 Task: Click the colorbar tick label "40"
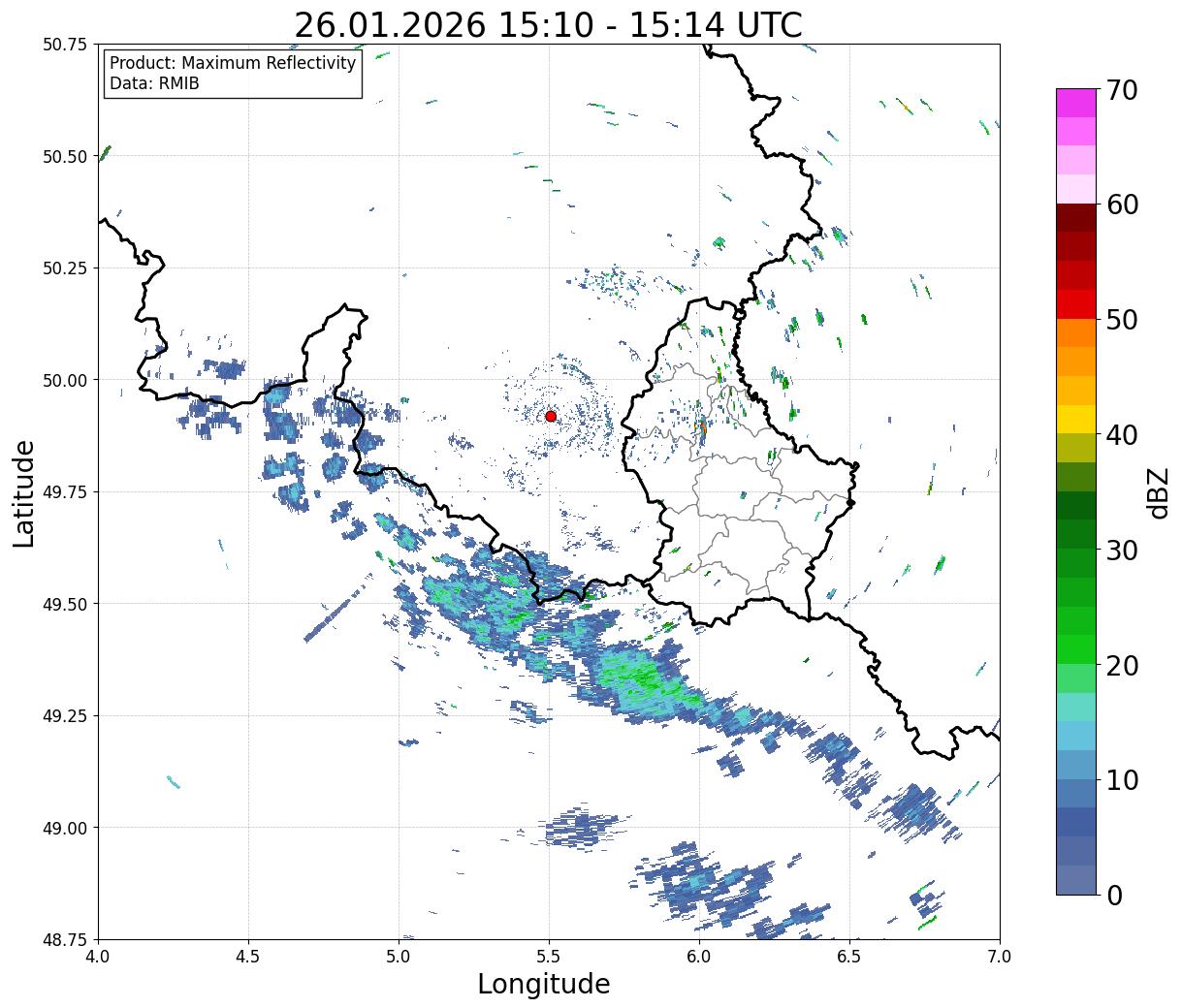click(1122, 435)
